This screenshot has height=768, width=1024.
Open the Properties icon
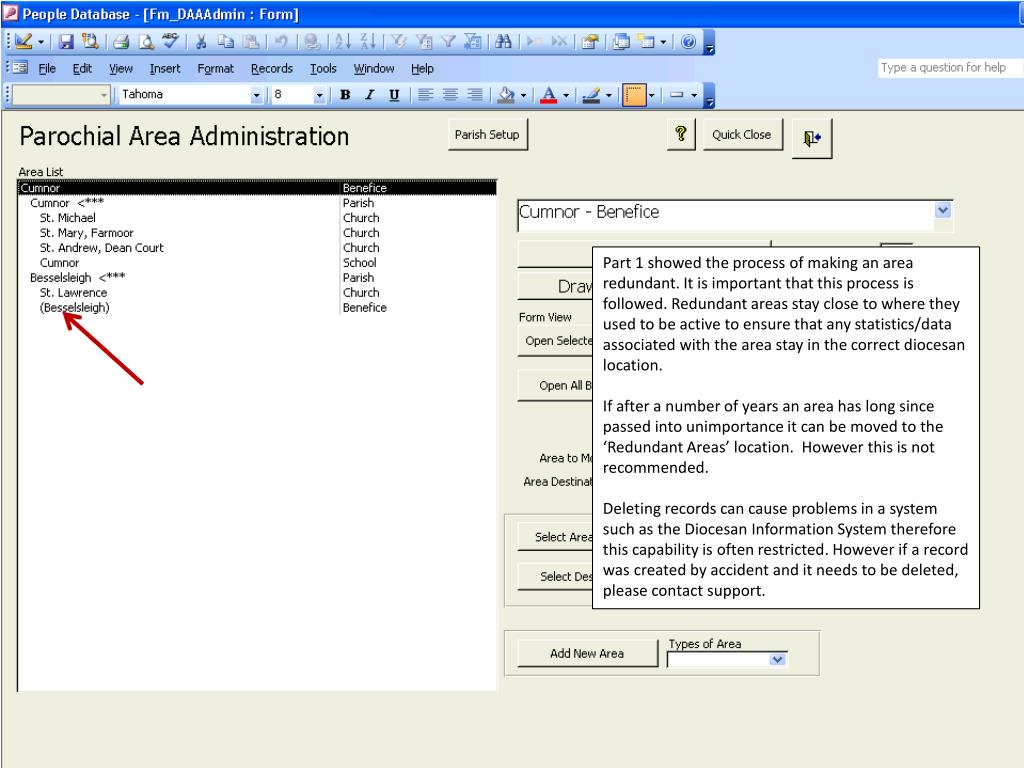point(590,42)
